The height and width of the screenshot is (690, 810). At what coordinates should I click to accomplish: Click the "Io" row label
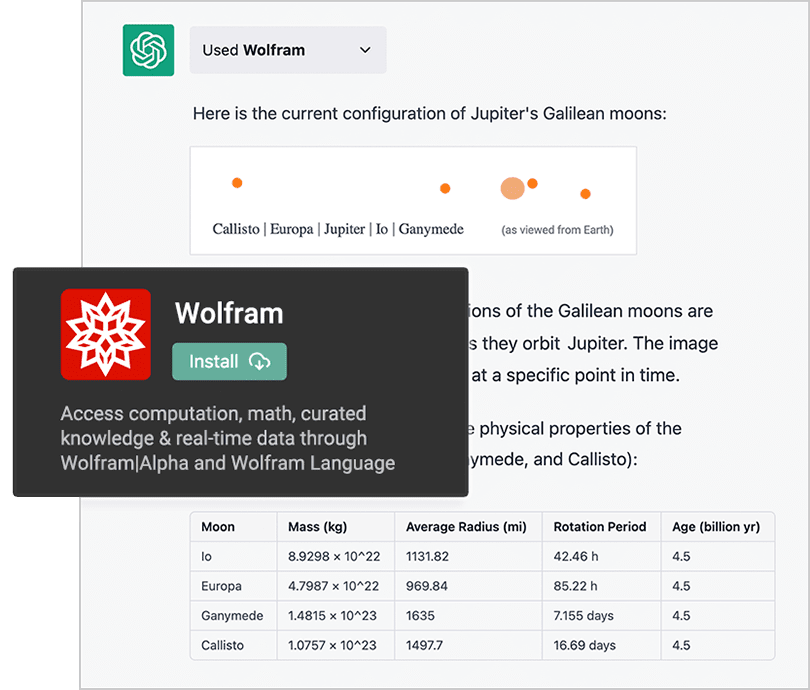tap(206, 556)
